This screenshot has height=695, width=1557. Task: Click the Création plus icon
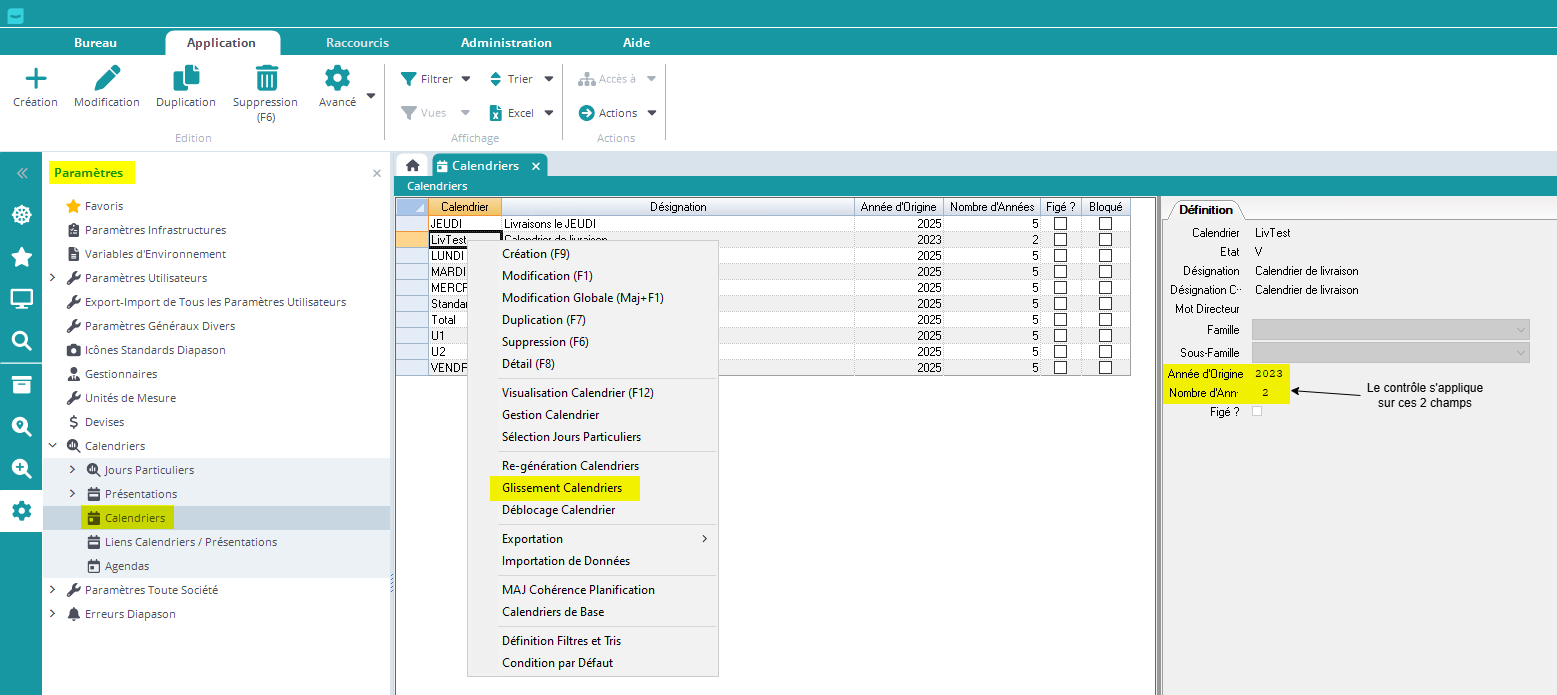tap(35, 79)
